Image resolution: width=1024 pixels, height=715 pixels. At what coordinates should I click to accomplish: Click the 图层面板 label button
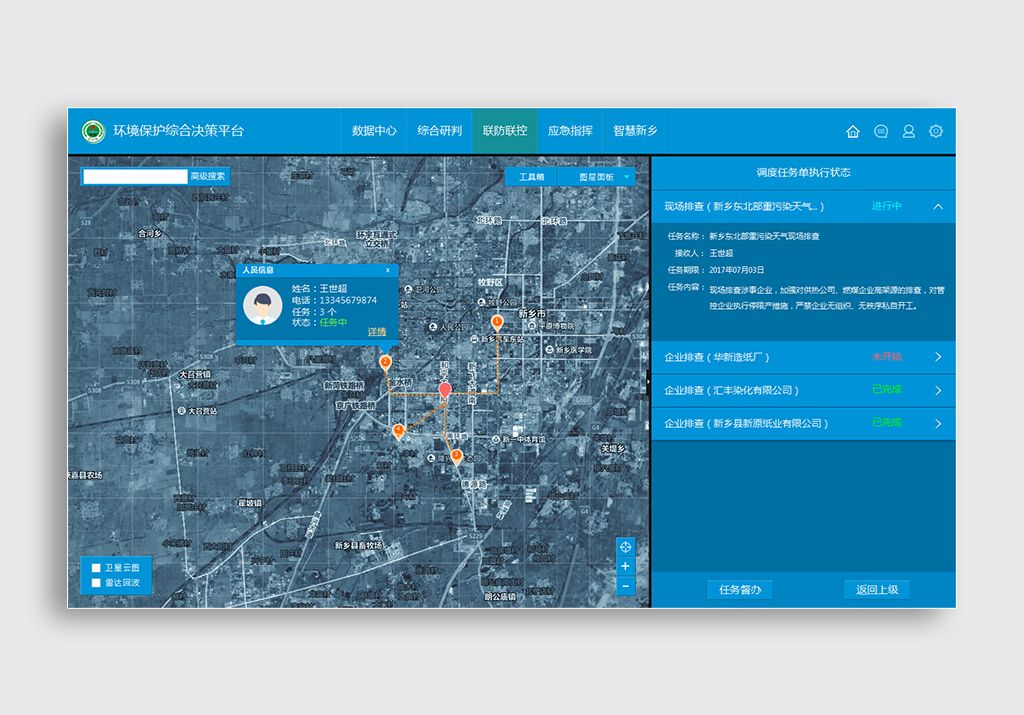(x=596, y=177)
